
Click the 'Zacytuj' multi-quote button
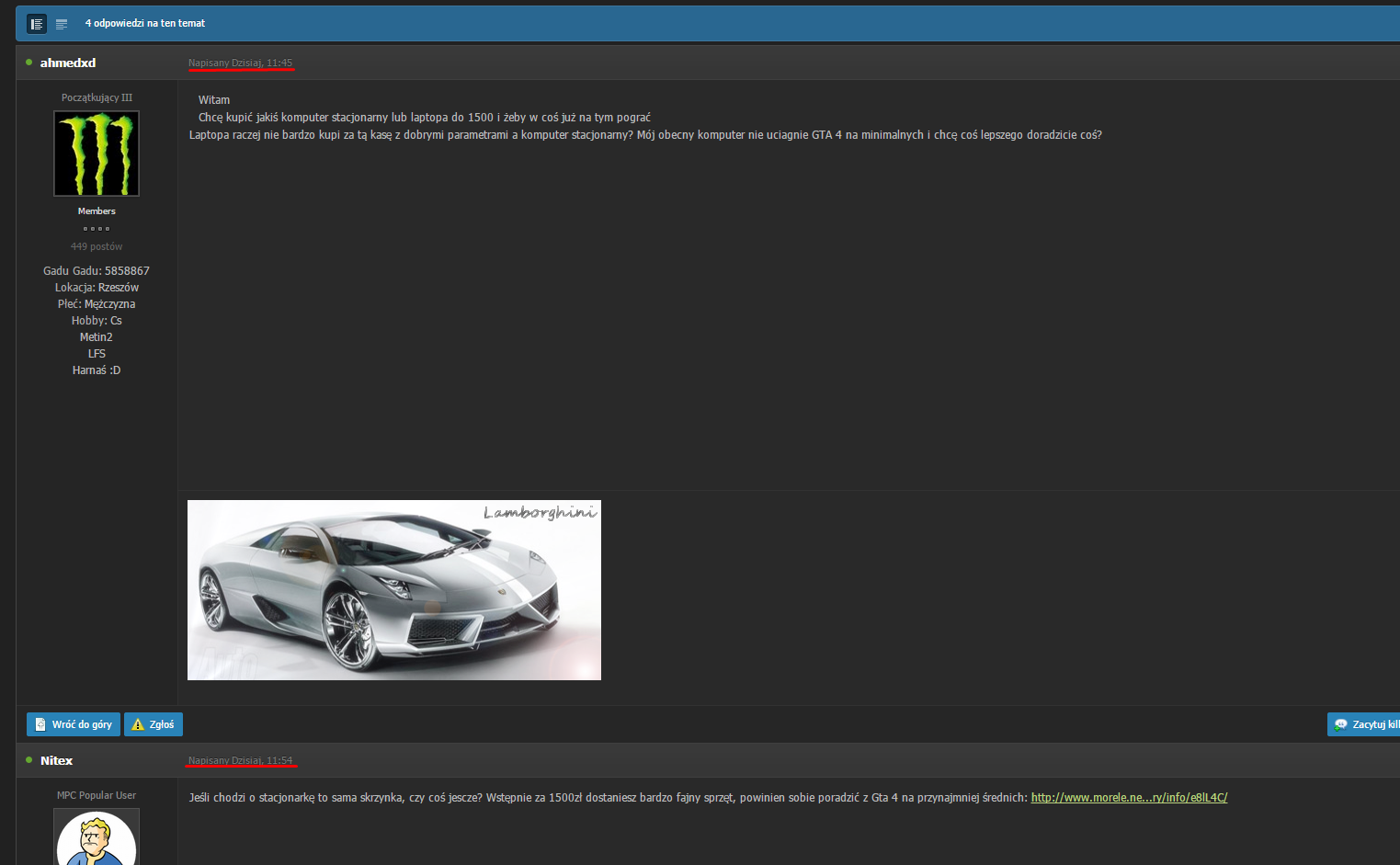(1364, 724)
